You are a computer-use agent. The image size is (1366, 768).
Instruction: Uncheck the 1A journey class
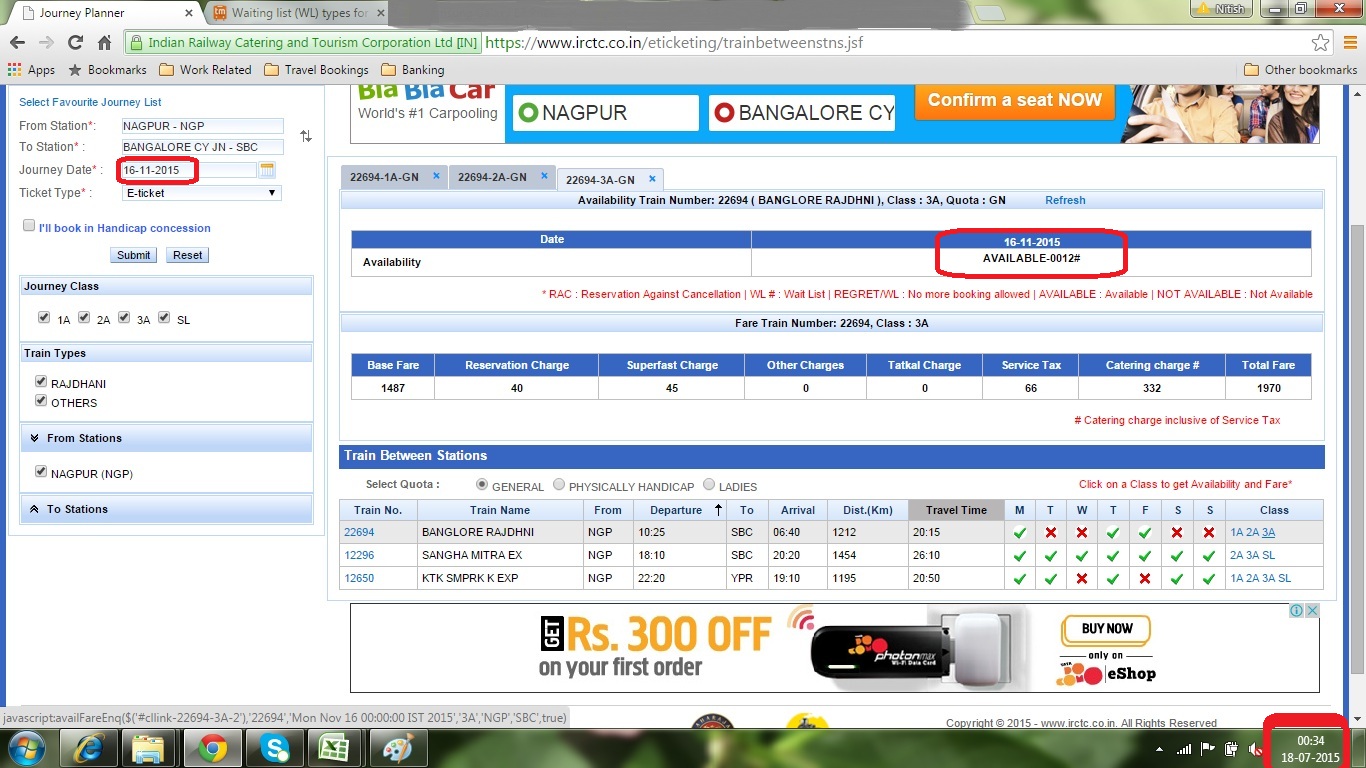(44, 318)
